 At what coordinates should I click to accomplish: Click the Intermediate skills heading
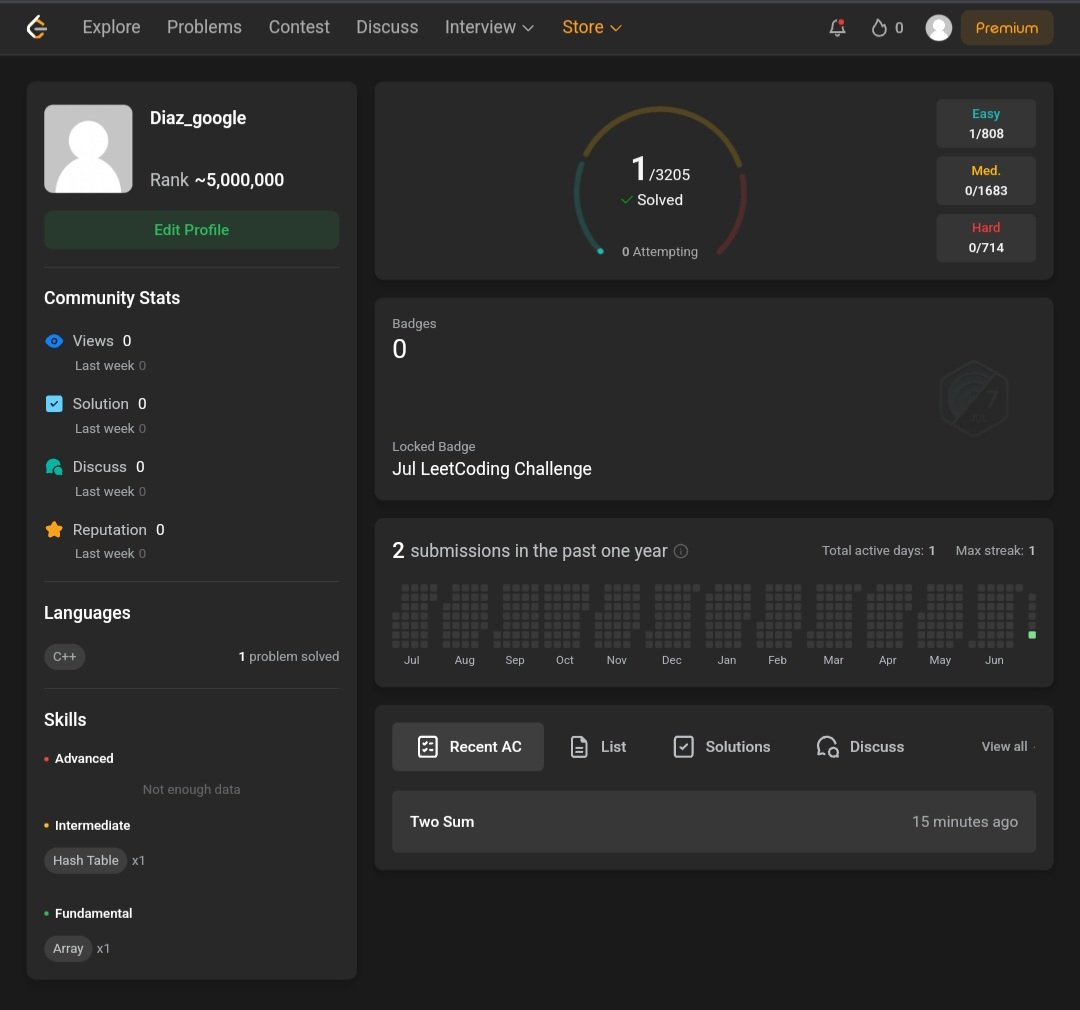(x=92, y=825)
